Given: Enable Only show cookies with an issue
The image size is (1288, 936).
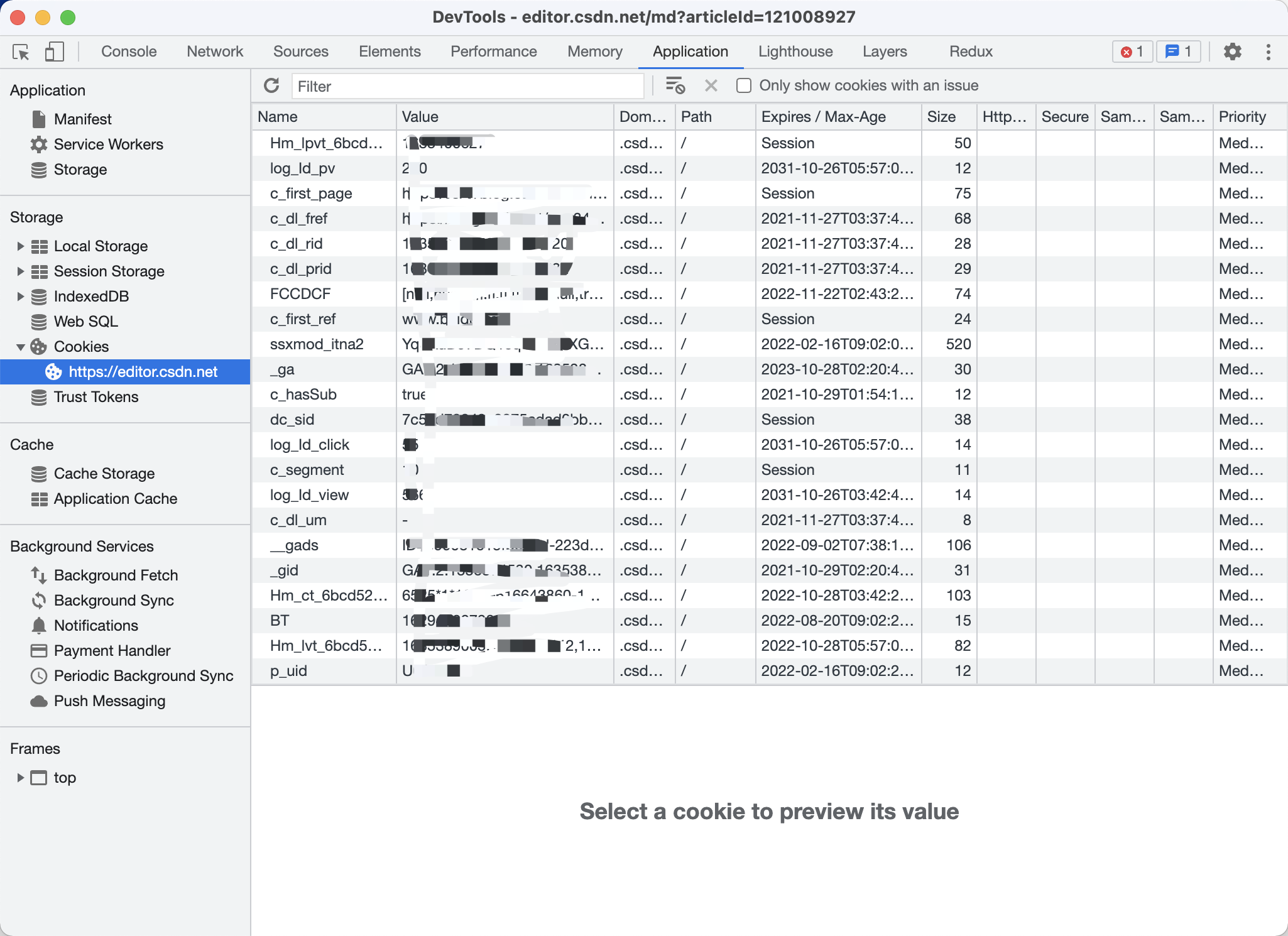Looking at the screenshot, I should [743, 85].
